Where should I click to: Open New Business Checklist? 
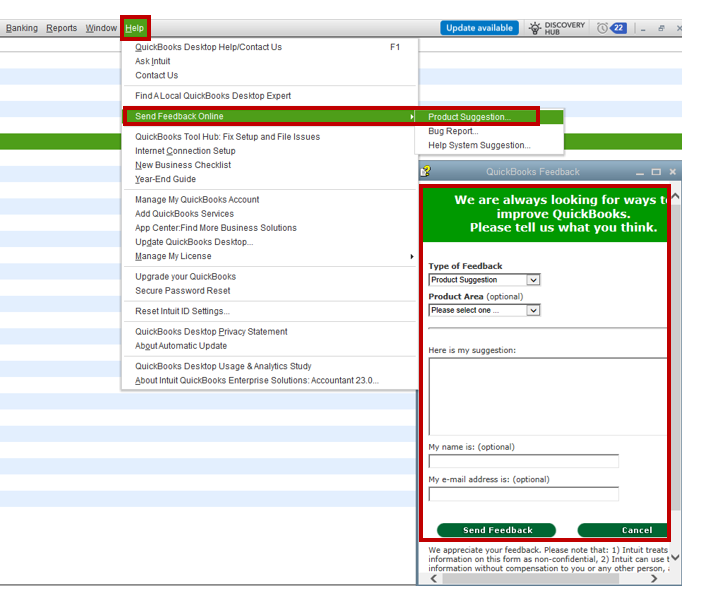point(270,165)
